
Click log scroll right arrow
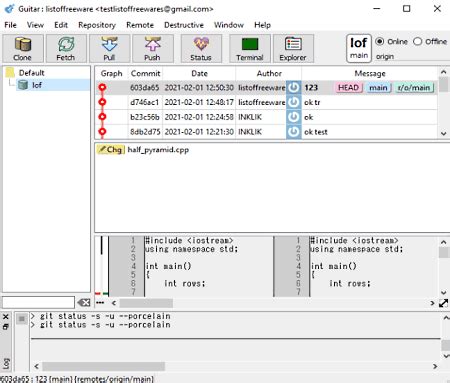point(435,366)
